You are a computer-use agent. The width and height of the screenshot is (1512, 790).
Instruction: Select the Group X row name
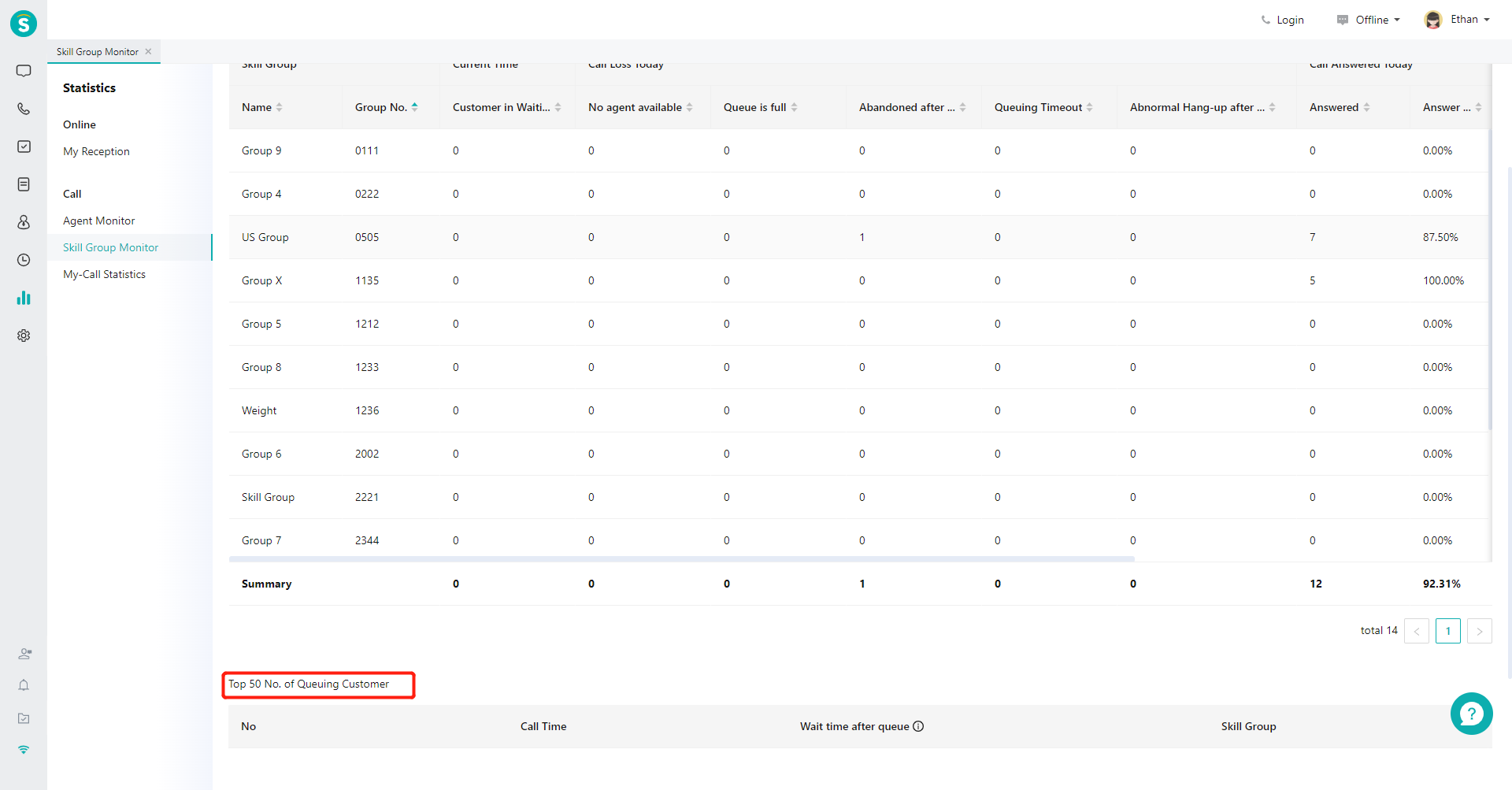pyautogui.click(x=261, y=280)
